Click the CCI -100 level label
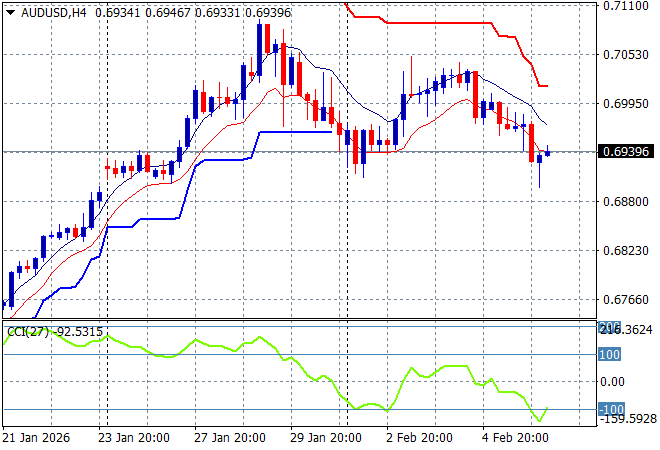This screenshot has height=450, width=660. click(611, 409)
